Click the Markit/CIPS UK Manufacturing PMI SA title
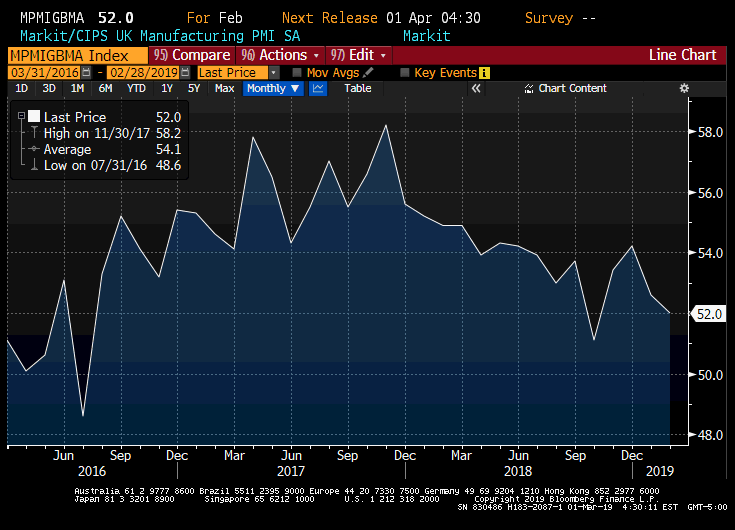 click(x=160, y=36)
